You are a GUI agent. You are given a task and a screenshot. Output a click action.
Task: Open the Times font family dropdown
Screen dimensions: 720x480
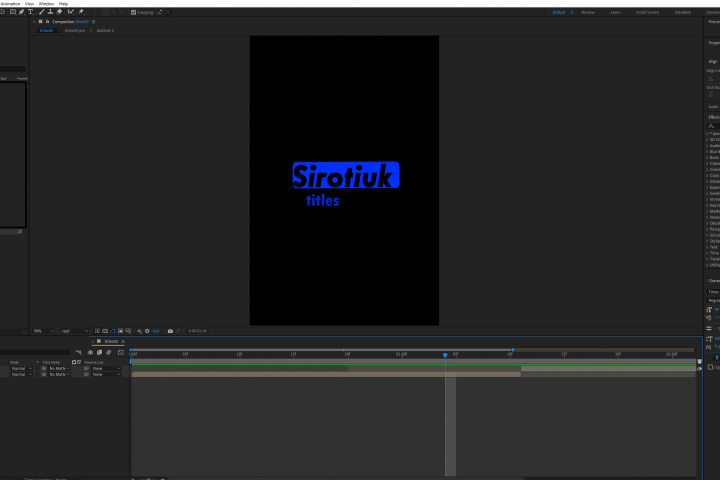point(713,292)
